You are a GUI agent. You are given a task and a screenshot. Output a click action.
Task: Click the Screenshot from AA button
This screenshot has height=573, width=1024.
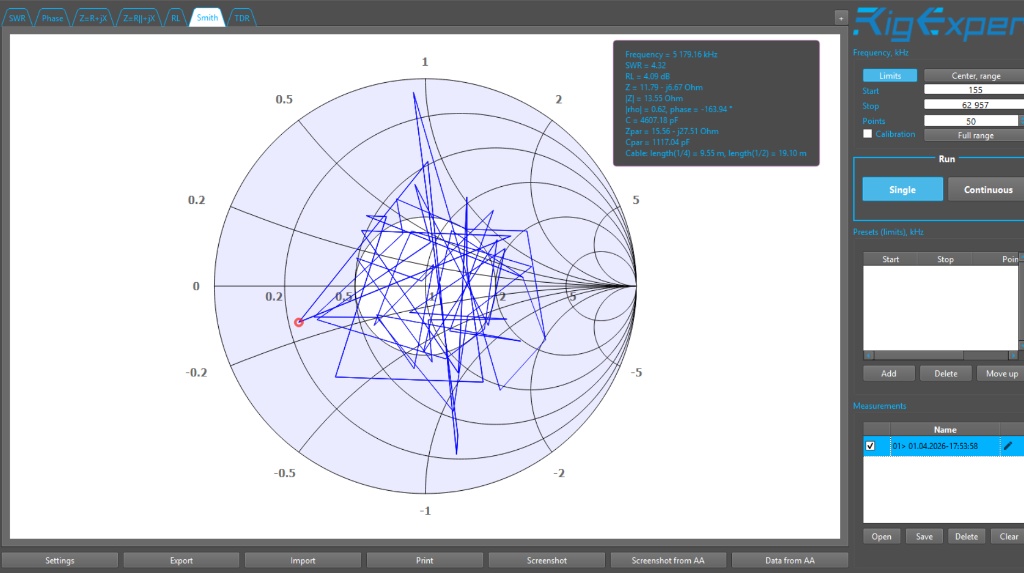[668, 561]
